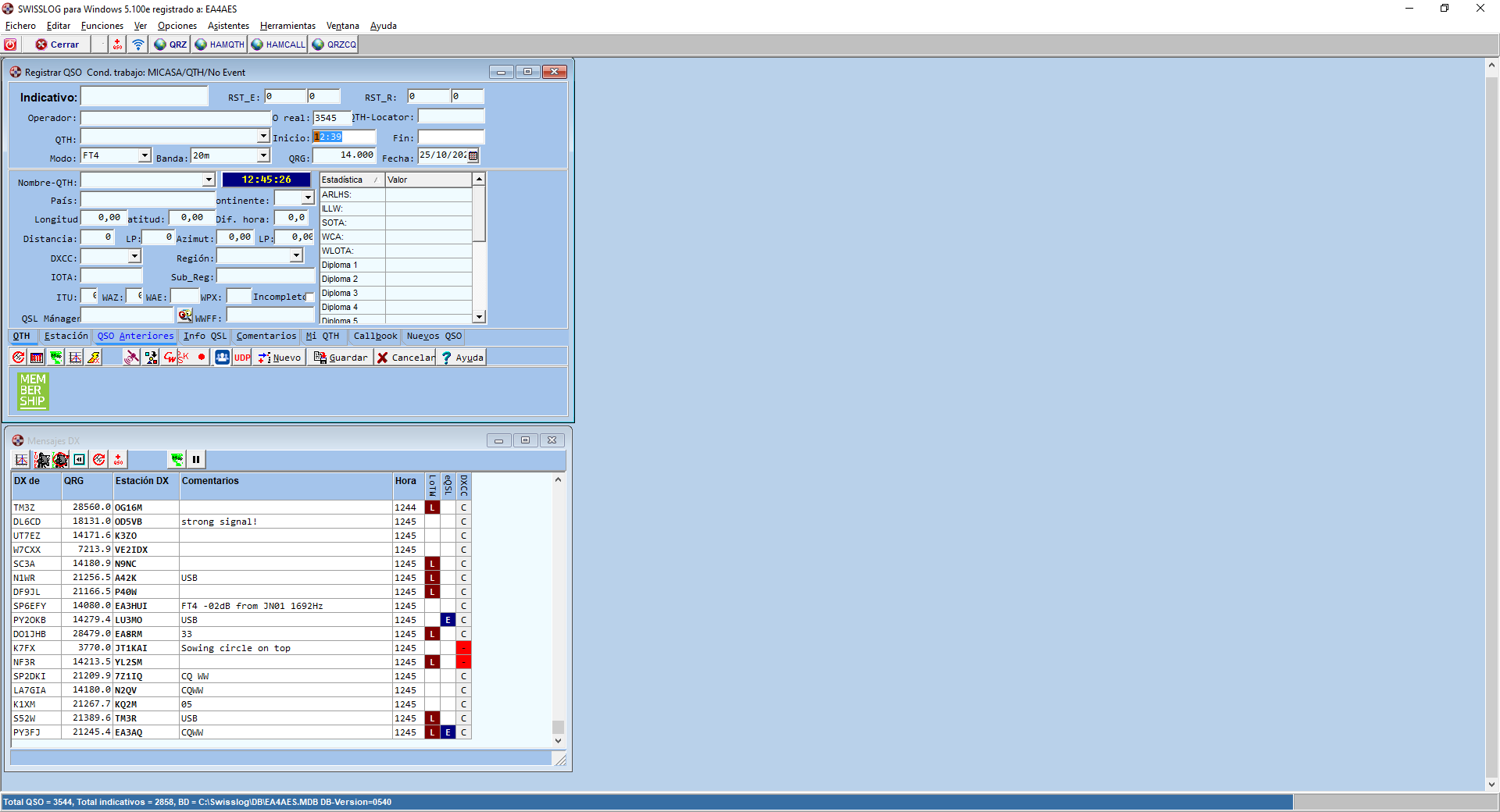
Task: Open HAMQTH callbook lookup
Action: click(220, 45)
